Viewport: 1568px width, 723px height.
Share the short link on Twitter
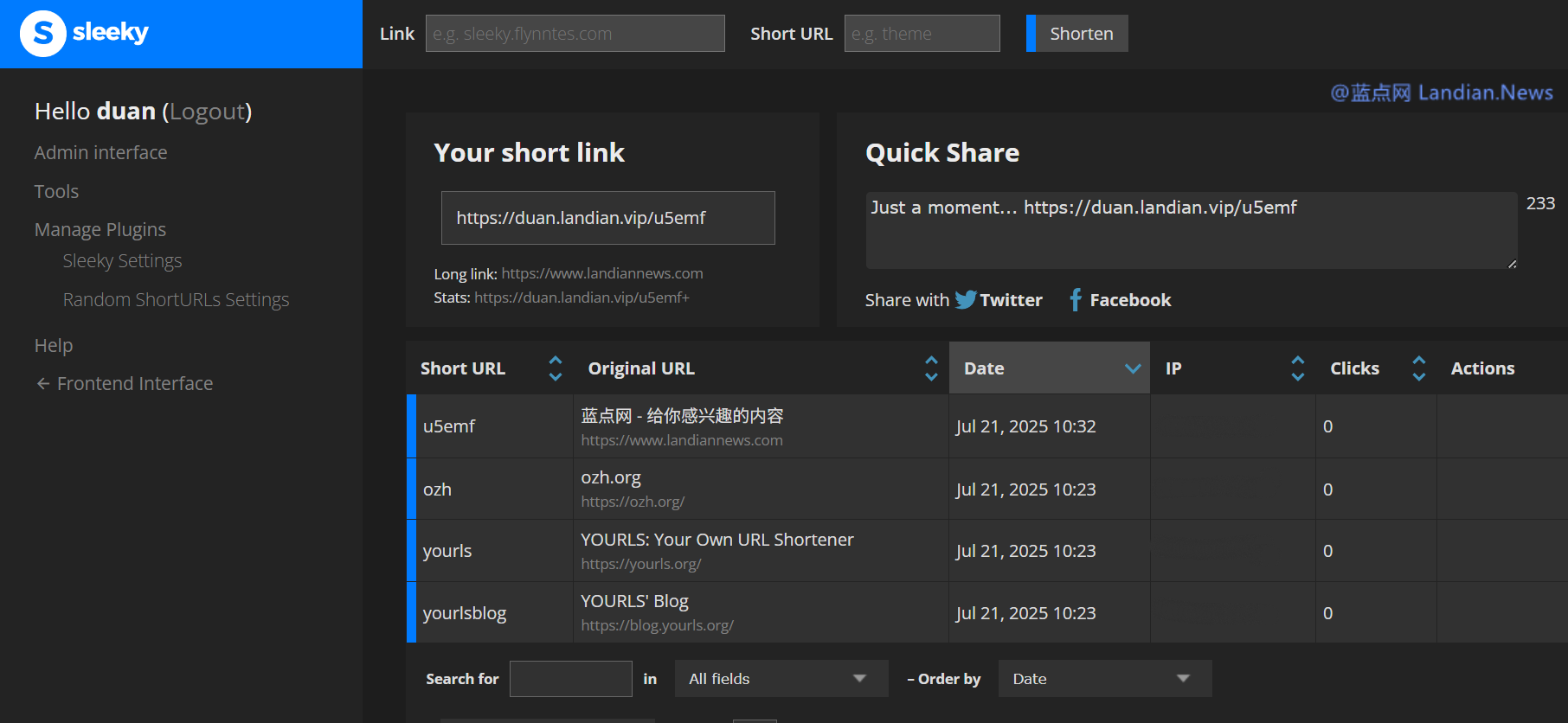(x=999, y=300)
